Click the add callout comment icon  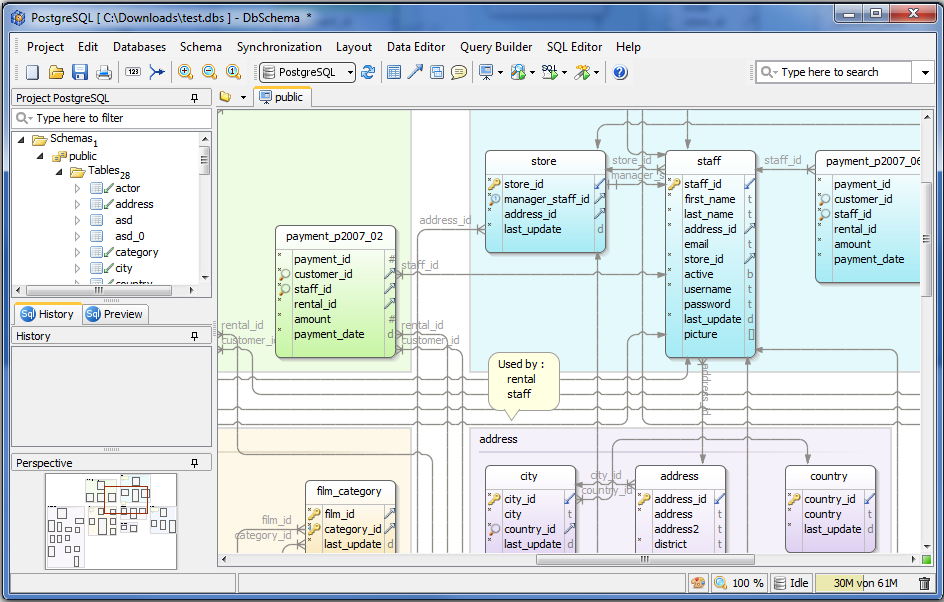pyautogui.click(x=459, y=72)
